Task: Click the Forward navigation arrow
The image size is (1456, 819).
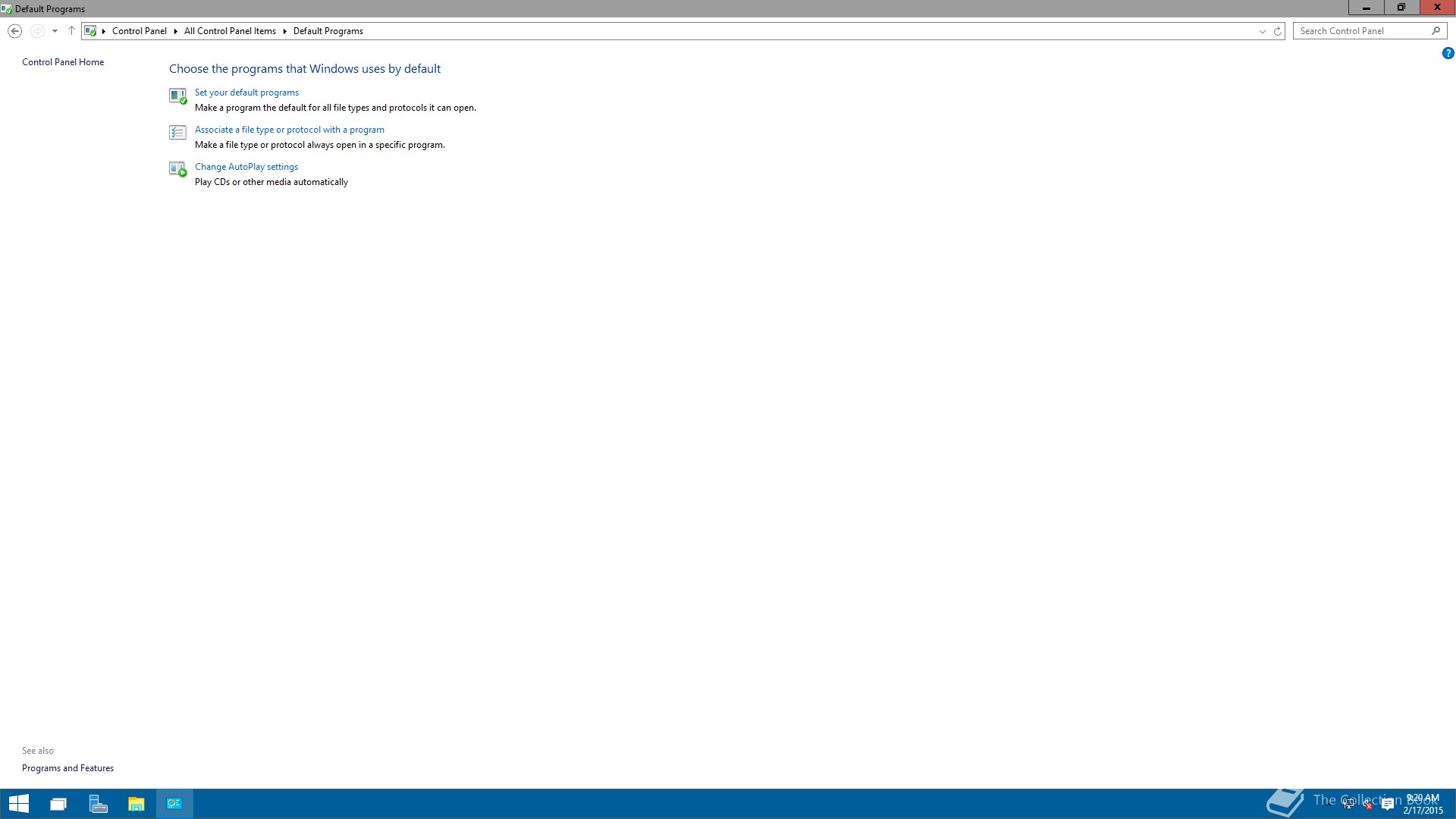Action: [36, 31]
